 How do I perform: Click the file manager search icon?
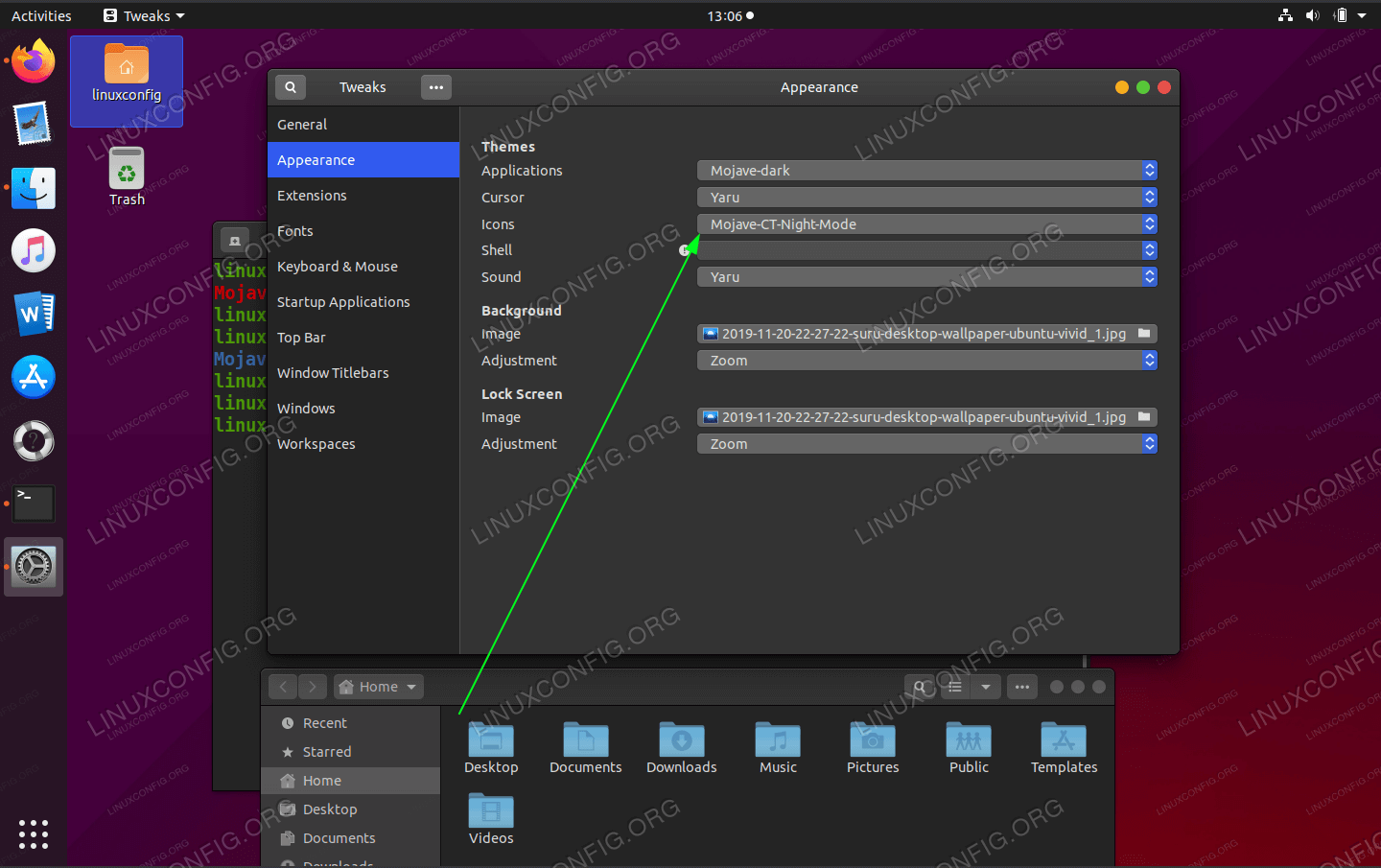920,687
